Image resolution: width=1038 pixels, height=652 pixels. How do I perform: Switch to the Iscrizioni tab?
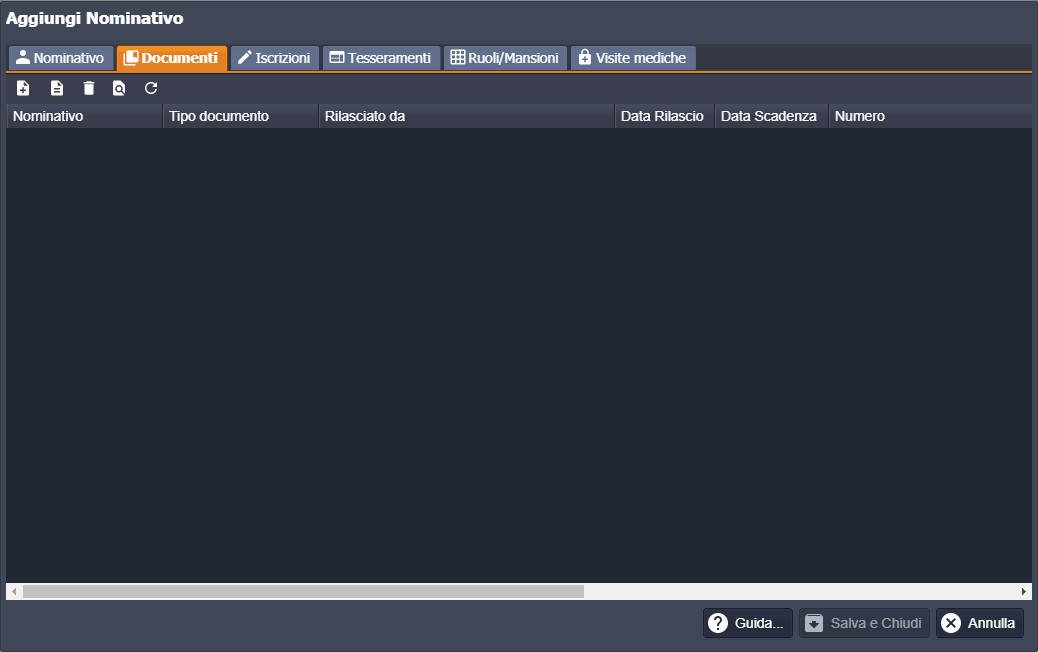275,58
